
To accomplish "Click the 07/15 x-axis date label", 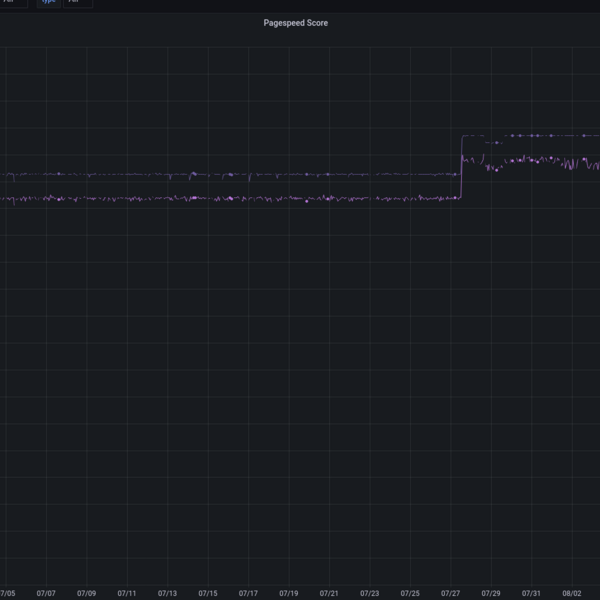I will (208, 593).
